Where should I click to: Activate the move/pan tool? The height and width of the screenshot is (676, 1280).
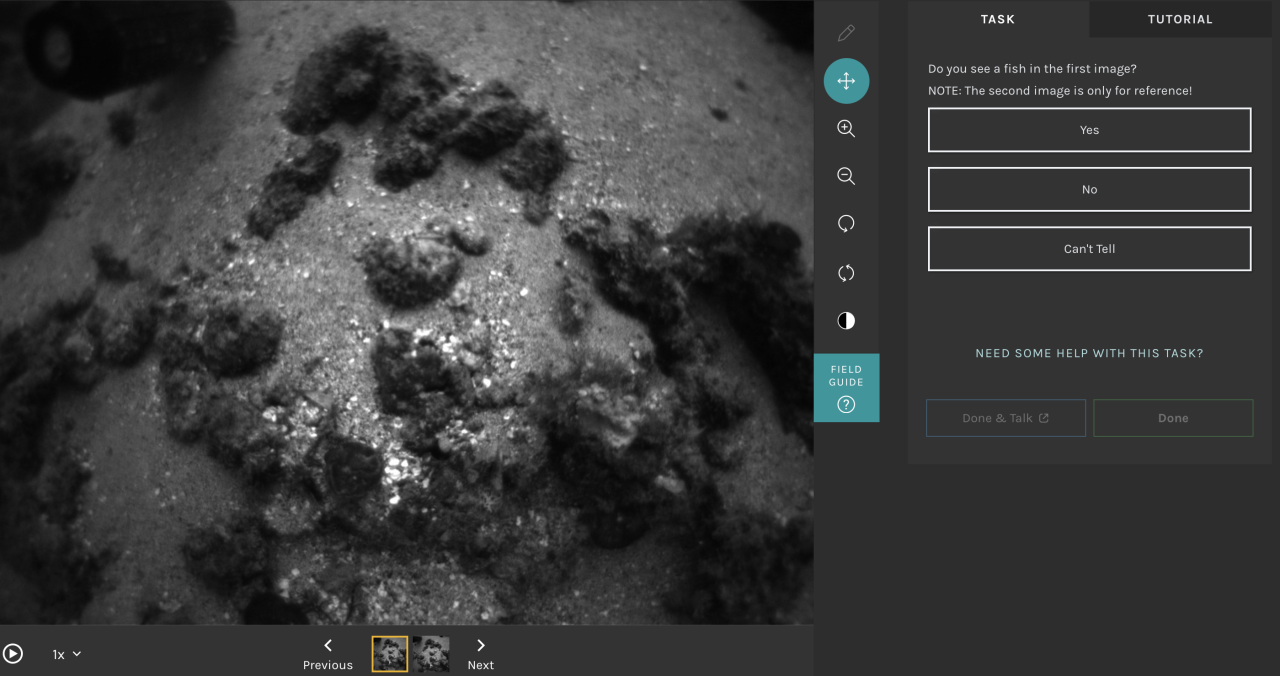point(846,81)
